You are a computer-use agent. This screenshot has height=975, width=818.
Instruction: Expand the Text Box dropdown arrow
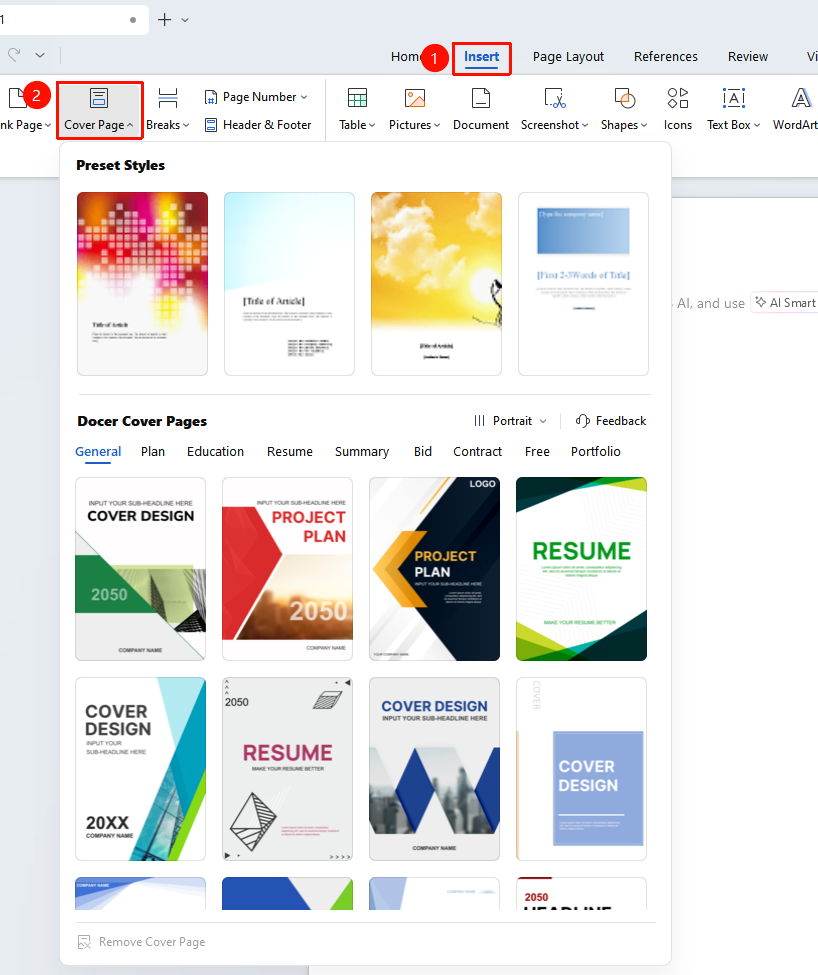pyautogui.click(x=757, y=125)
